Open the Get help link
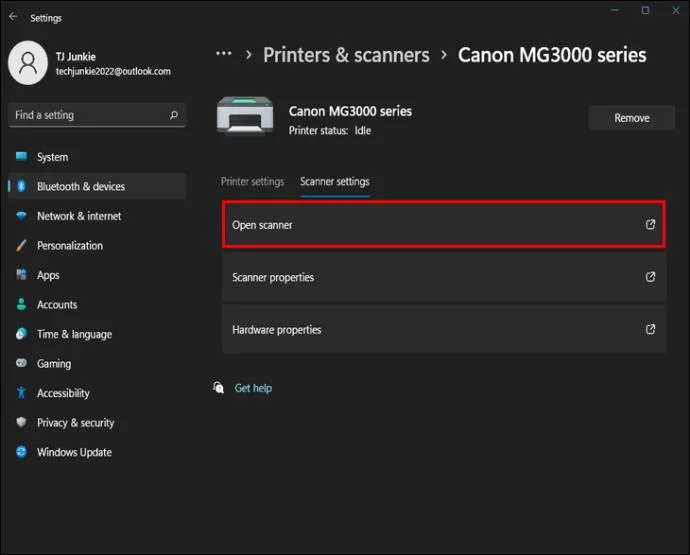The width and height of the screenshot is (690, 555). pos(253,388)
